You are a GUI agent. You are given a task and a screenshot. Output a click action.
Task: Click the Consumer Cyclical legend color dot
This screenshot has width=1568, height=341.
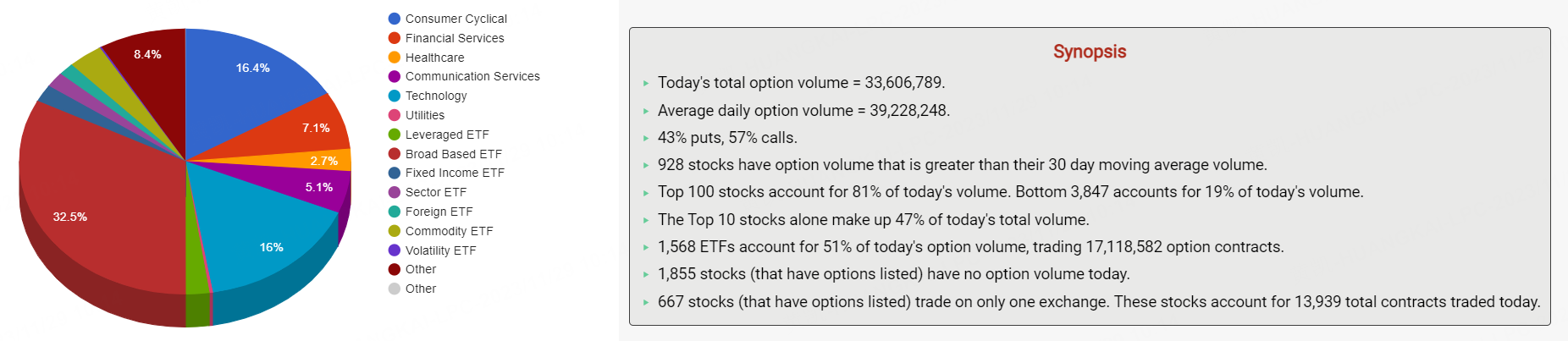[x=395, y=19]
